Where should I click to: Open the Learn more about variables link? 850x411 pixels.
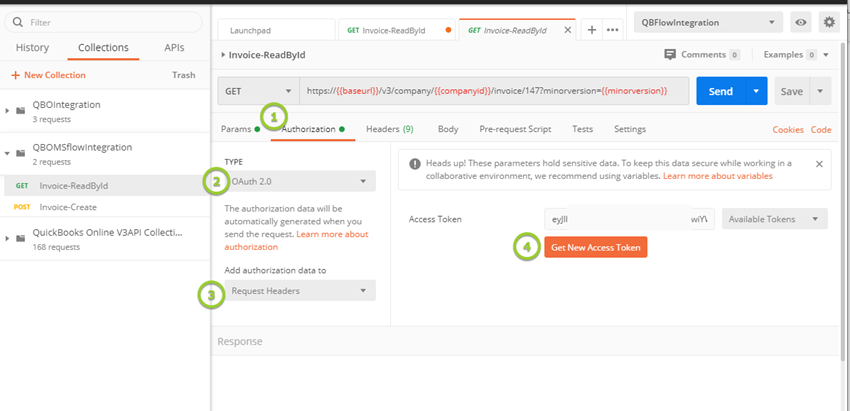[717, 176]
